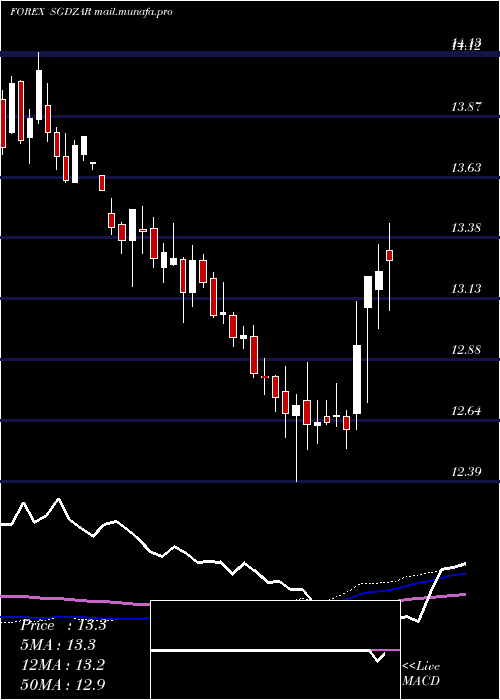Click the 13.13 price axis label
The height and width of the screenshot is (700, 500).
[467, 289]
